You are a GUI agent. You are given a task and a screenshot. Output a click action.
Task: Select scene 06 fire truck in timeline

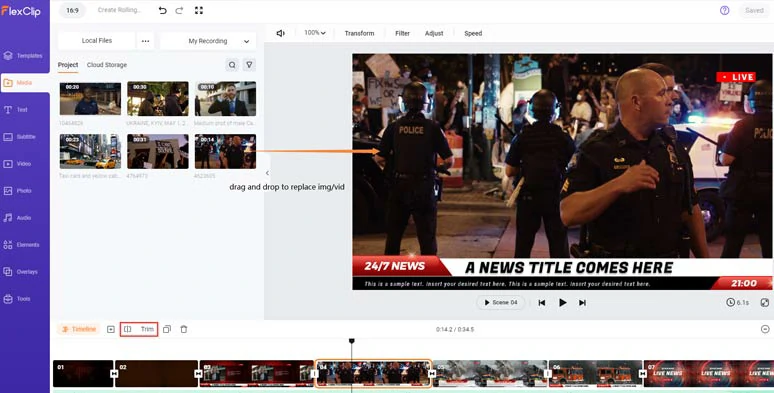coord(595,374)
